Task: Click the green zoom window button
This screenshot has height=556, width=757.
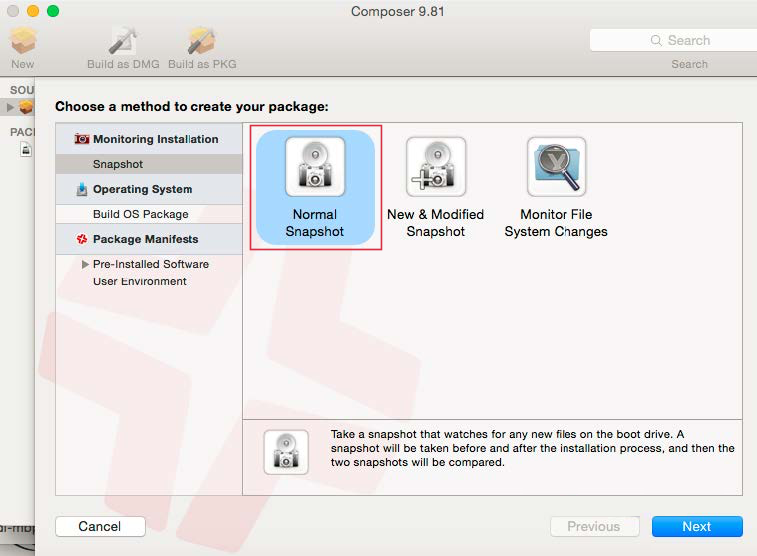Action: pos(53,11)
